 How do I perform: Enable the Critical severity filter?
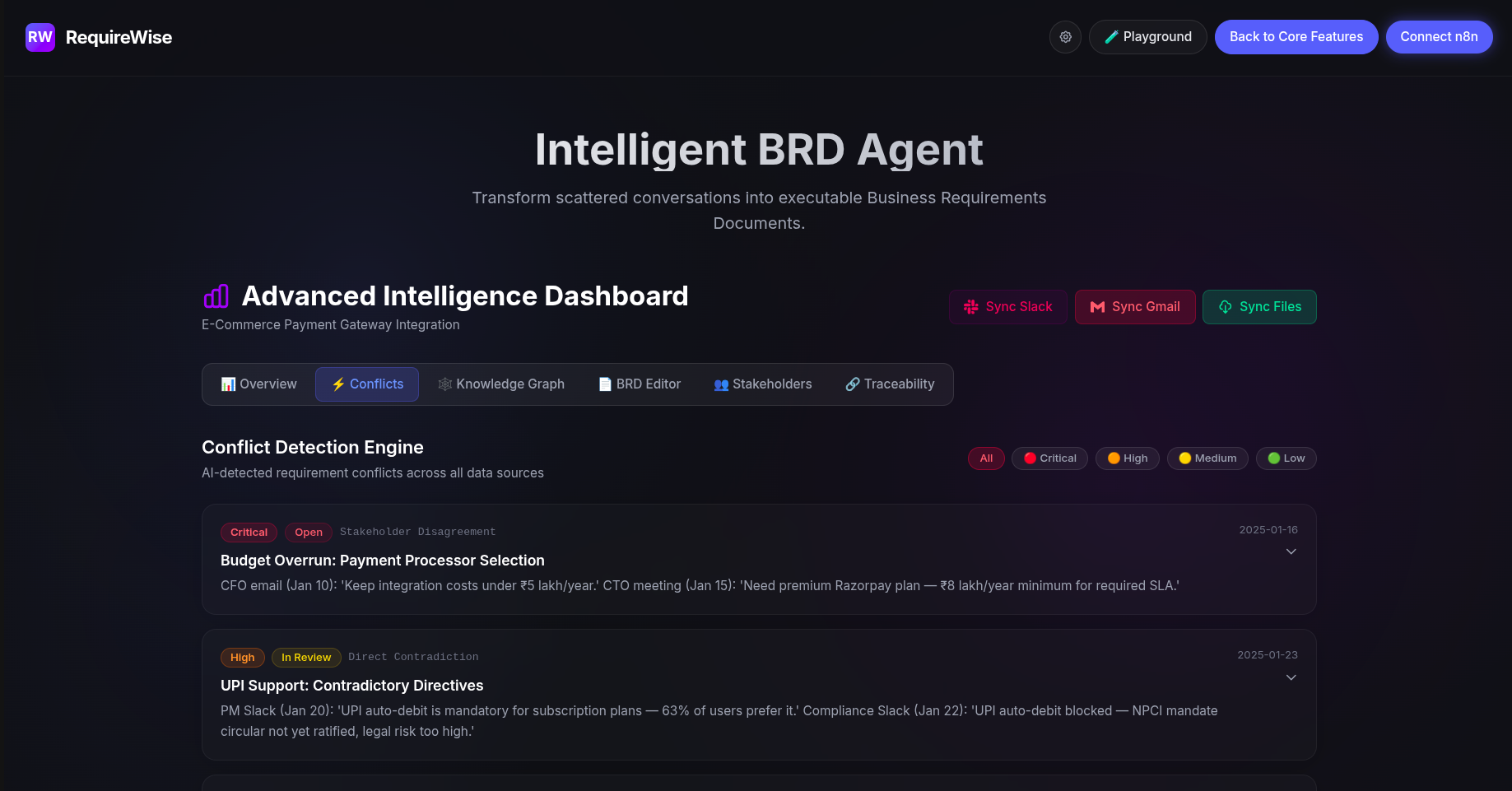click(x=1049, y=458)
